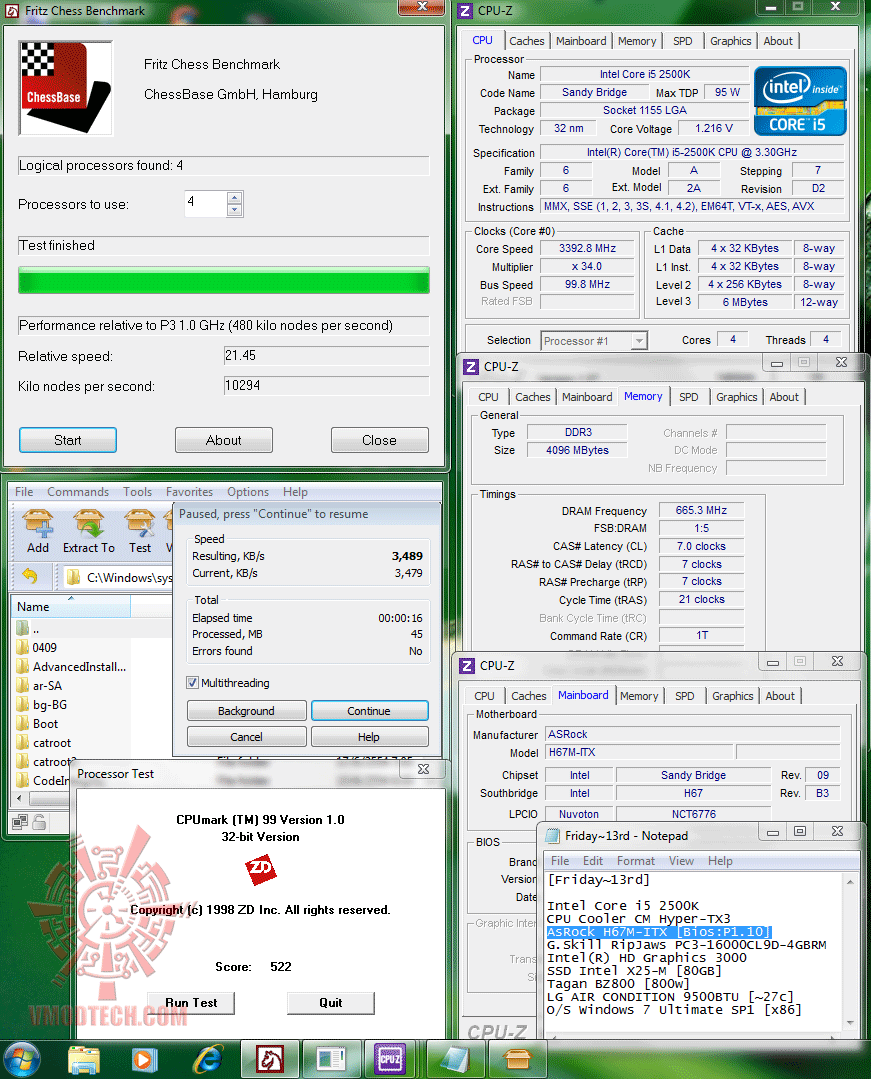The width and height of the screenshot is (871, 1079).
Task: Open WinRAR Favorites menu
Action: [x=189, y=492]
